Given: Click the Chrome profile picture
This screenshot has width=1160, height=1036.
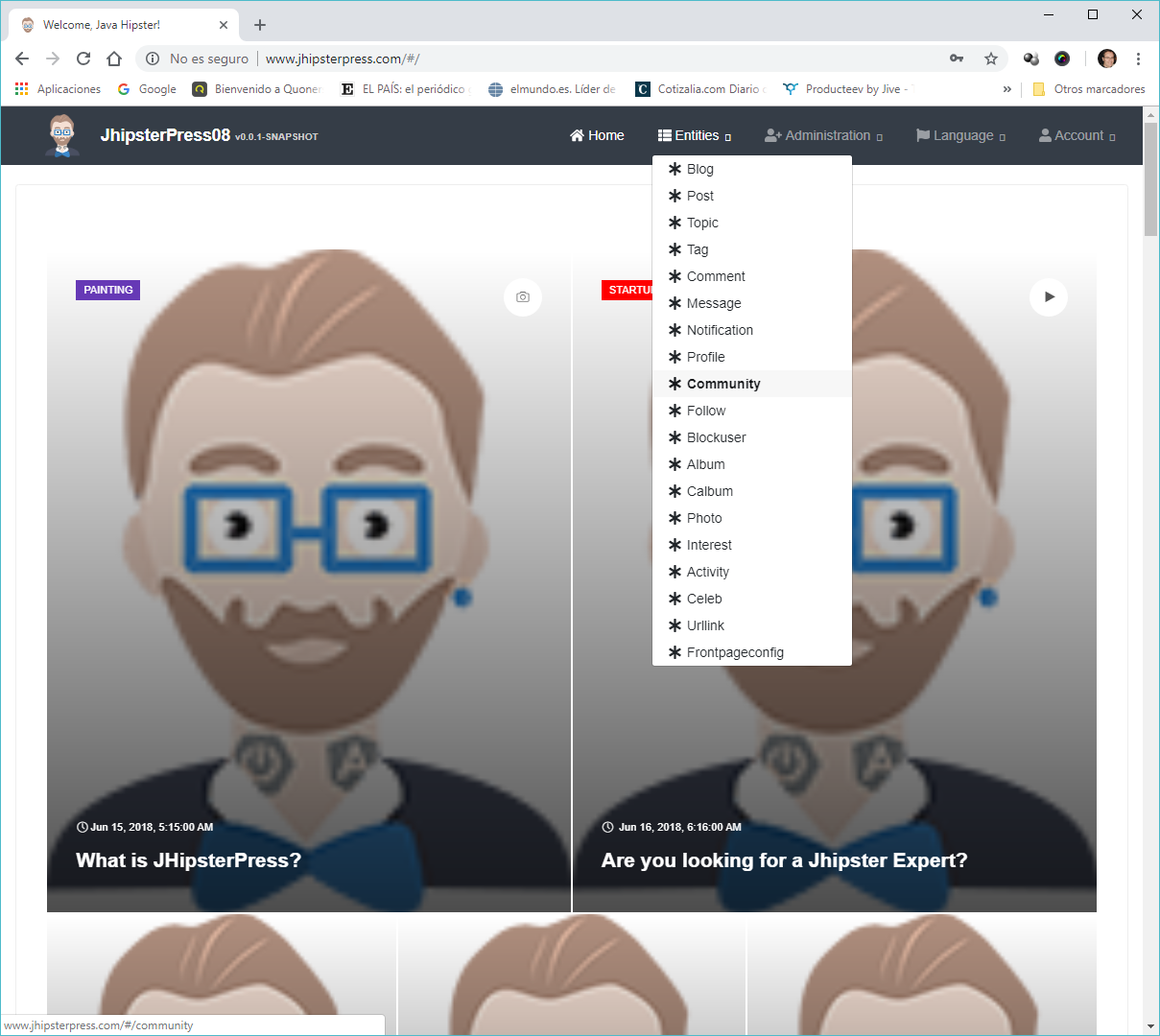Looking at the screenshot, I should (1106, 59).
